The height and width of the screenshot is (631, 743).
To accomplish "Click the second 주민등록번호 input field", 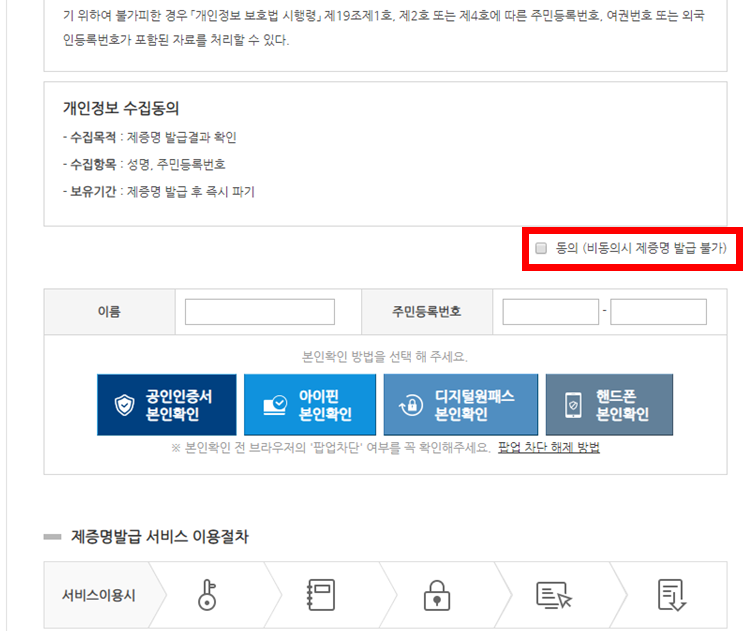I will pos(658,312).
